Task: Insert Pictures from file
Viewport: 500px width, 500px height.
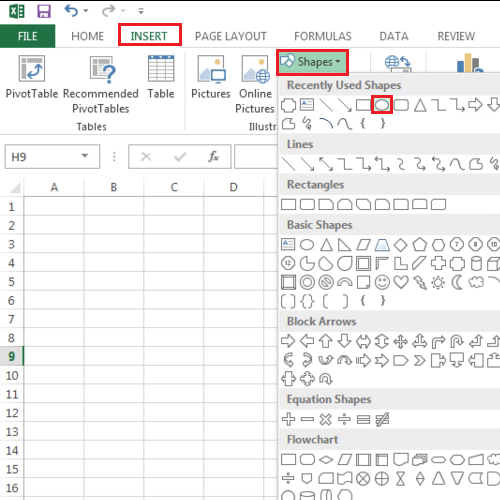Action: point(211,77)
